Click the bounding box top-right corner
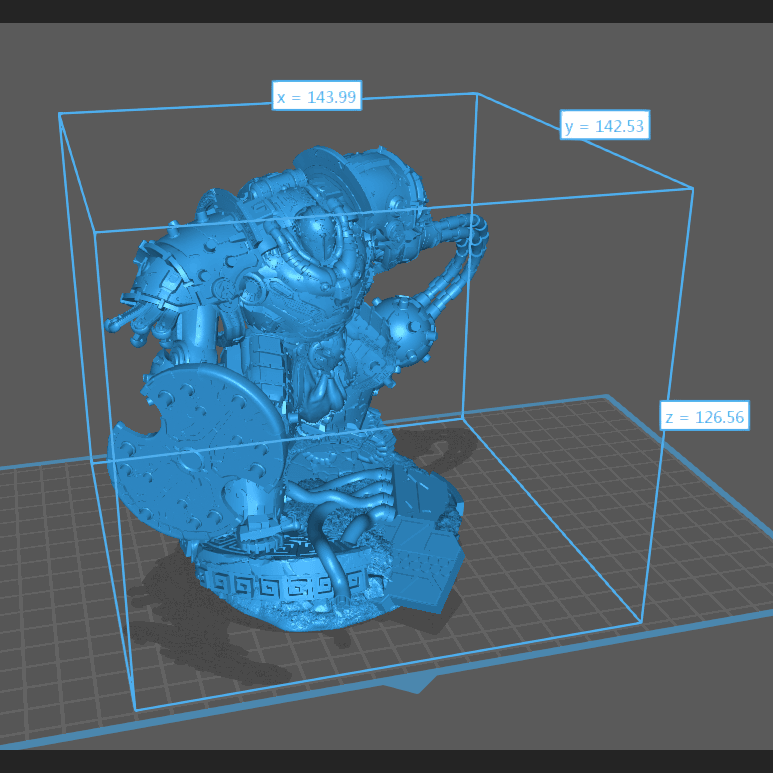The height and width of the screenshot is (773, 773). point(692,188)
